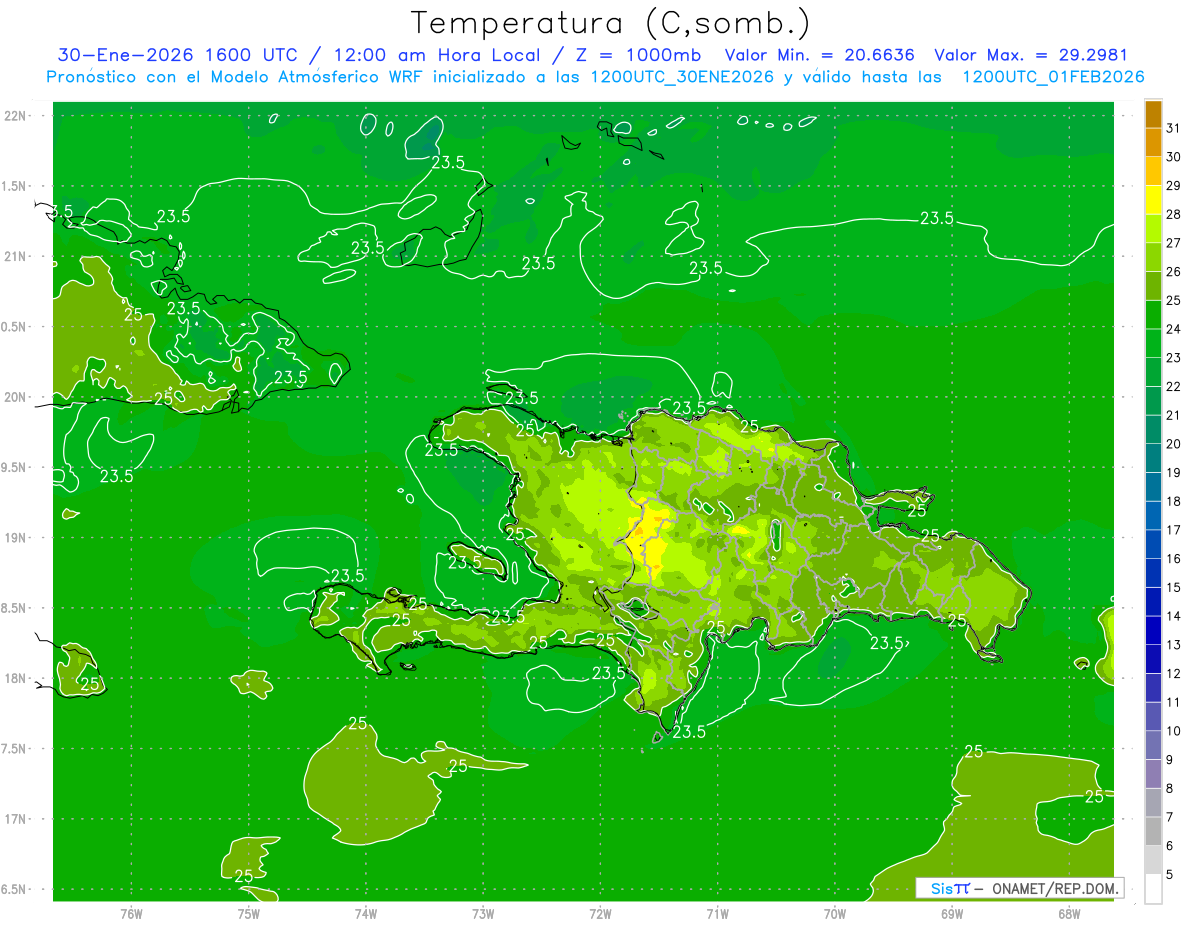Click the "71W" longitude axis label

717,913
